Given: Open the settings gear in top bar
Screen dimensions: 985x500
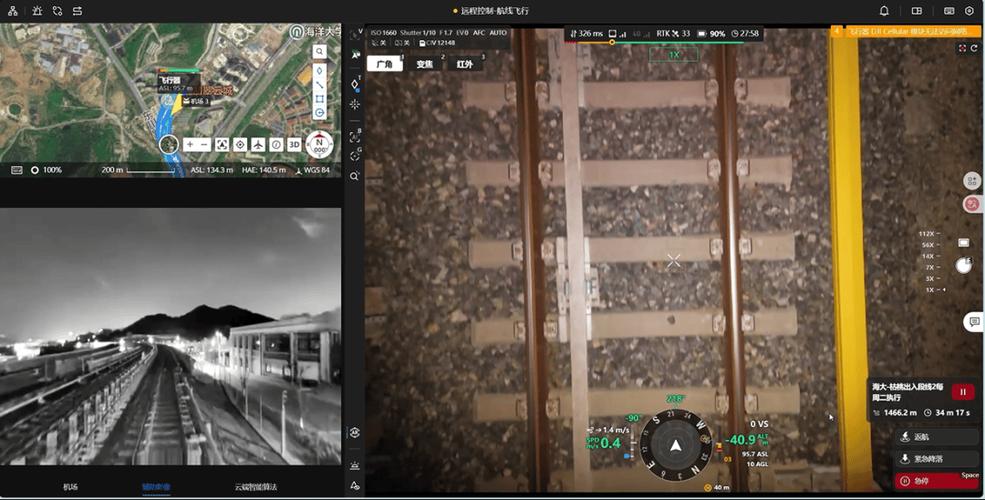Looking at the screenshot, I should click(x=969, y=11).
